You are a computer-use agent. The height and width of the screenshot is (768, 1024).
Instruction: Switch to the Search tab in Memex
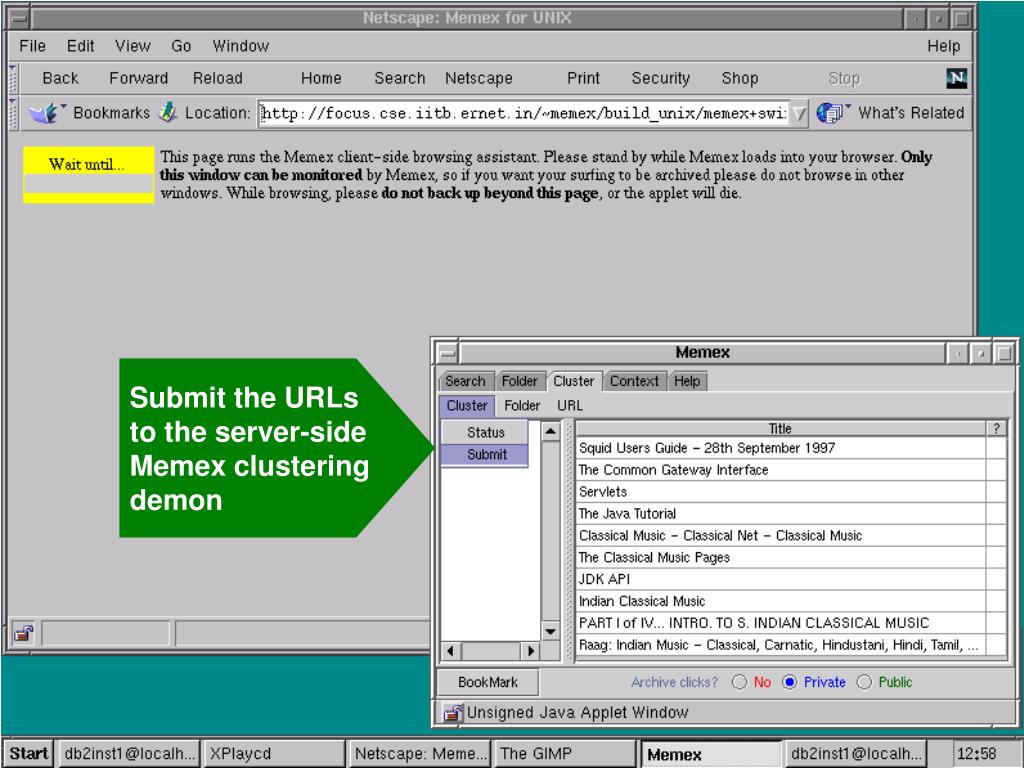(465, 381)
